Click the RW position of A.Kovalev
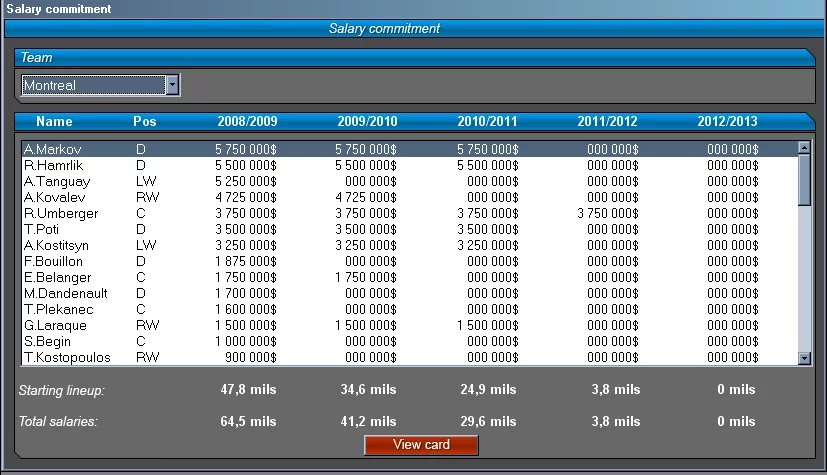The width and height of the screenshot is (827, 475). (x=147, y=197)
